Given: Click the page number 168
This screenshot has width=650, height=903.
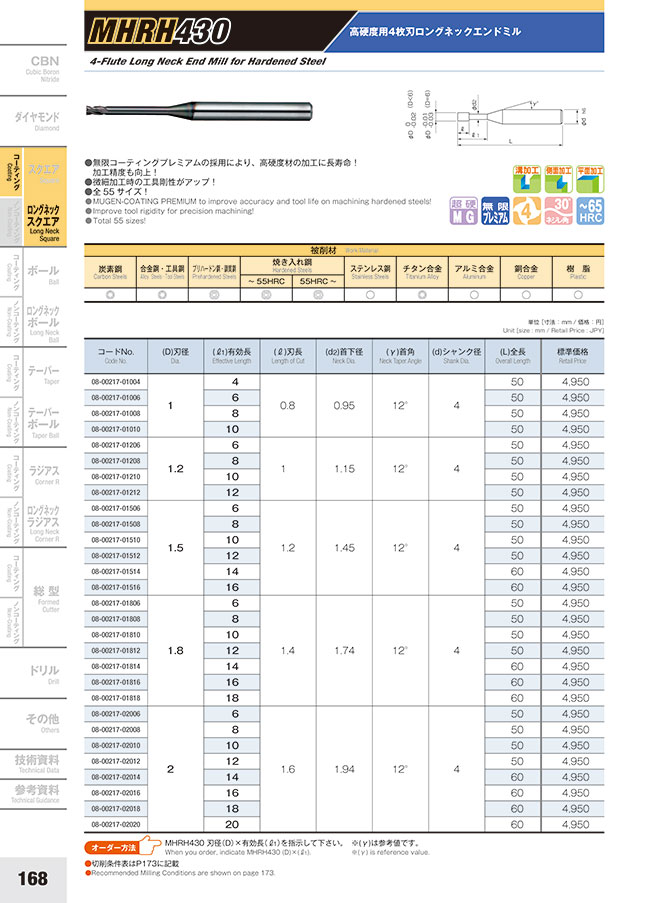Looking at the screenshot, I should tap(33, 878).
